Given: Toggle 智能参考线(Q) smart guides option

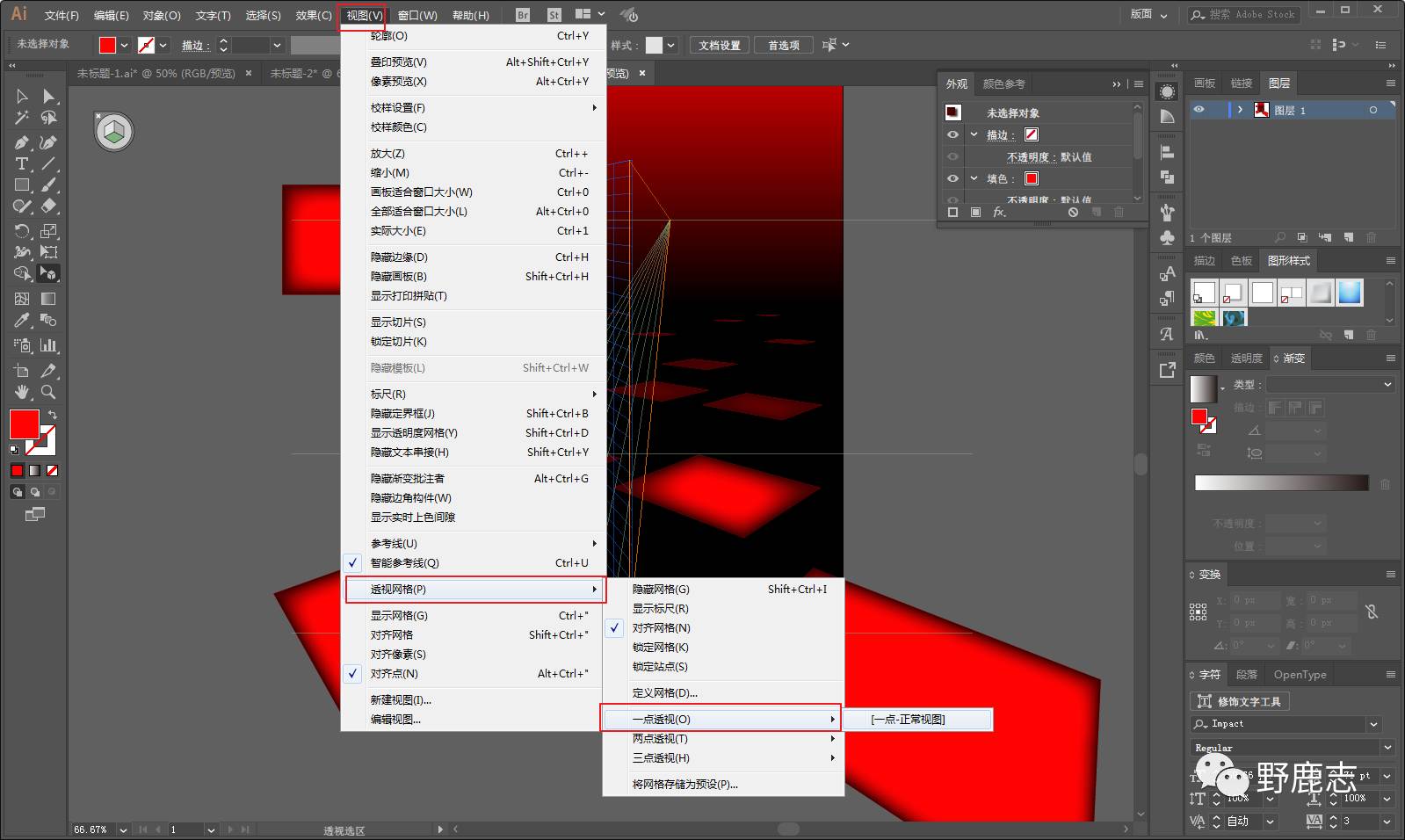Looking at the screenshot, I should click(x=404, y=563).
